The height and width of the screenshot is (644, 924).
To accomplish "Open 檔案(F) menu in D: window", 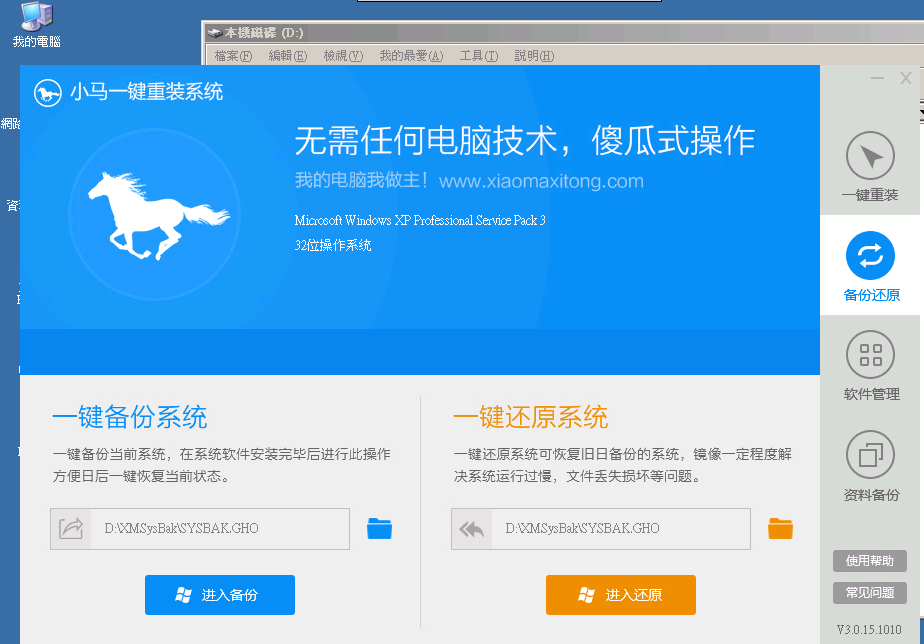I will click(x=233, y=56).
